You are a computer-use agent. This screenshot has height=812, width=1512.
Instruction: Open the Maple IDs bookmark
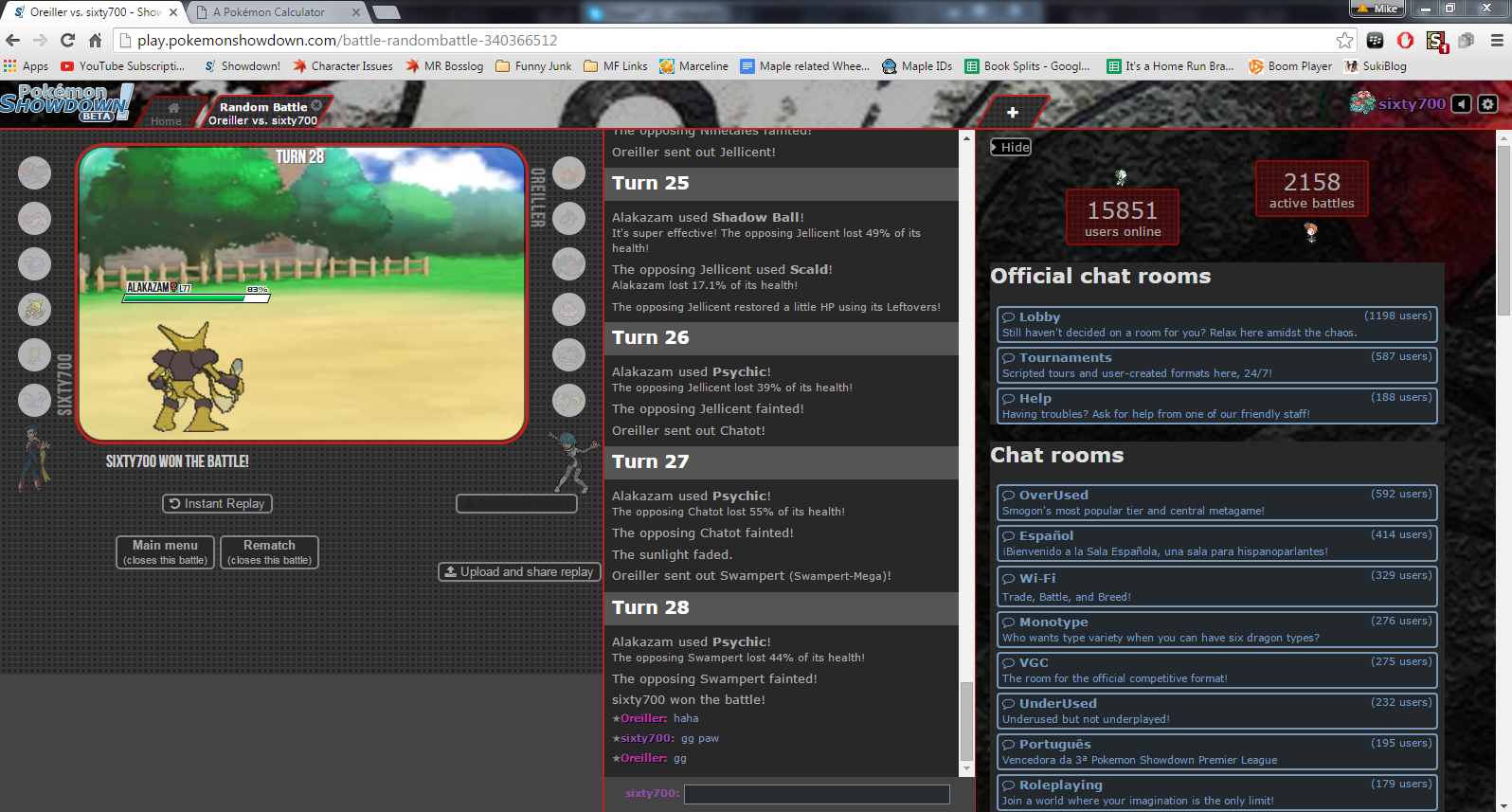pos(917,66)
